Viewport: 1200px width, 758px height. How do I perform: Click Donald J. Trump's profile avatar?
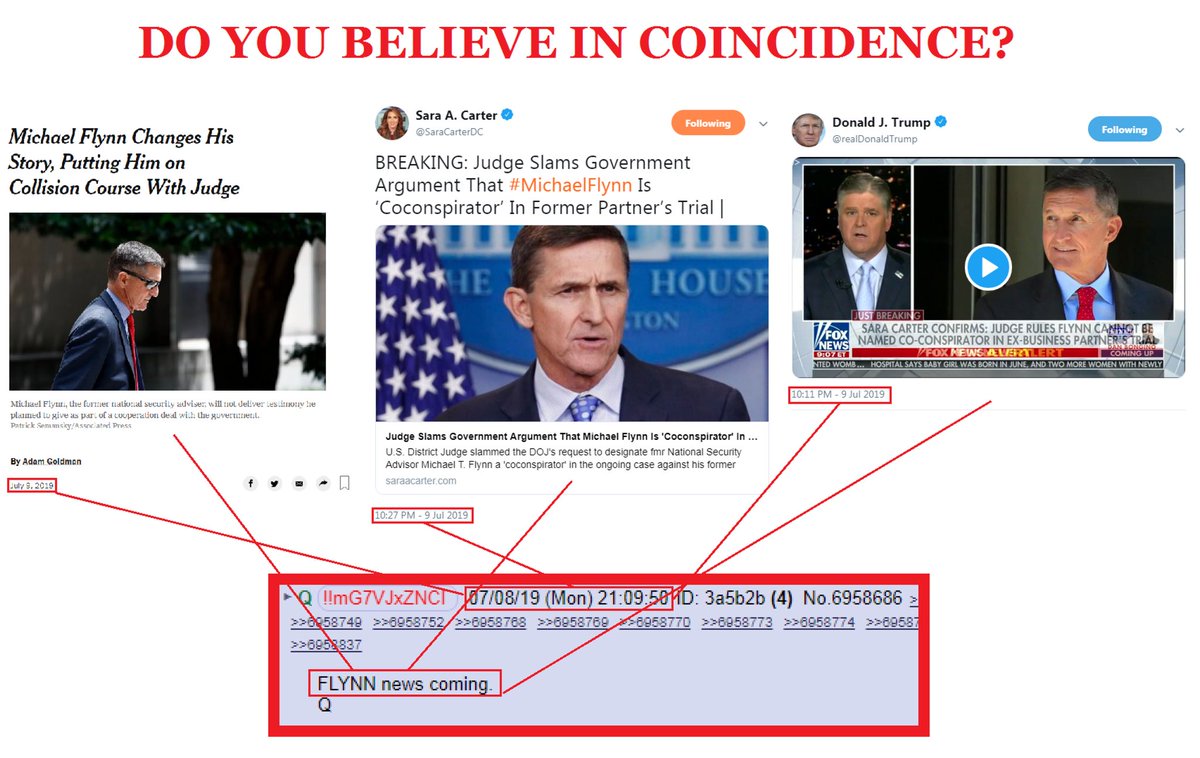(808, 129)
